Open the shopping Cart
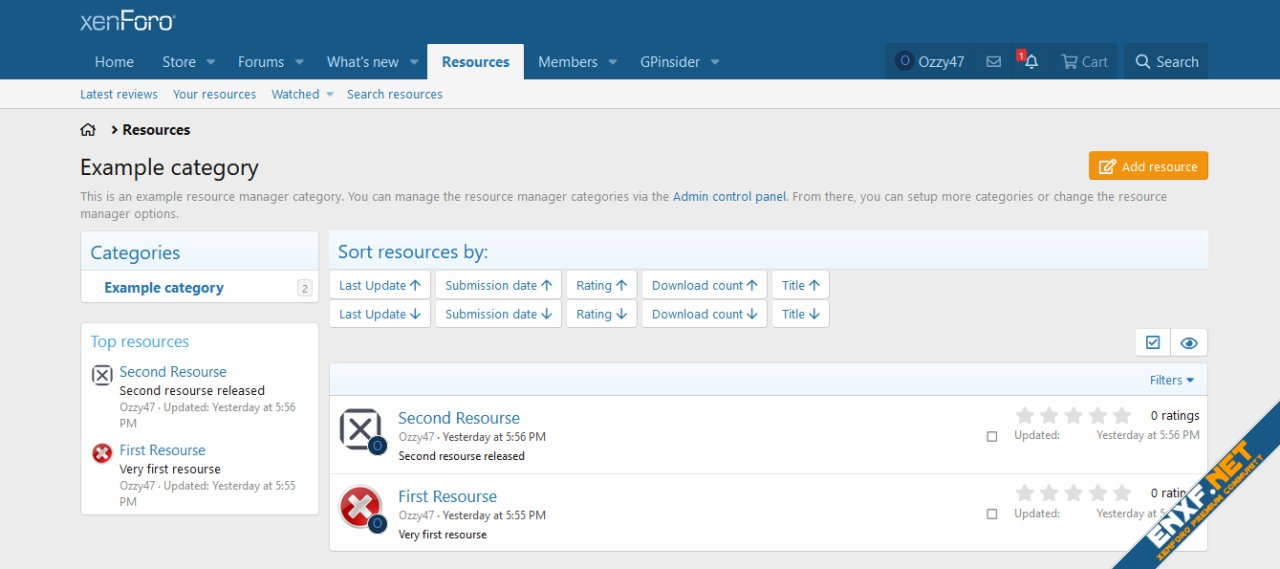This screenshot has width=1280, height=569. pos(1084,62)
